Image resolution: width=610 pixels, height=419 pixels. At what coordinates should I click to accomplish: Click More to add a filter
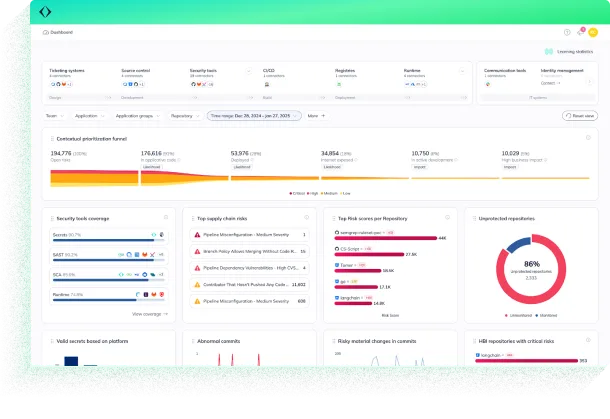coord(316,116)
